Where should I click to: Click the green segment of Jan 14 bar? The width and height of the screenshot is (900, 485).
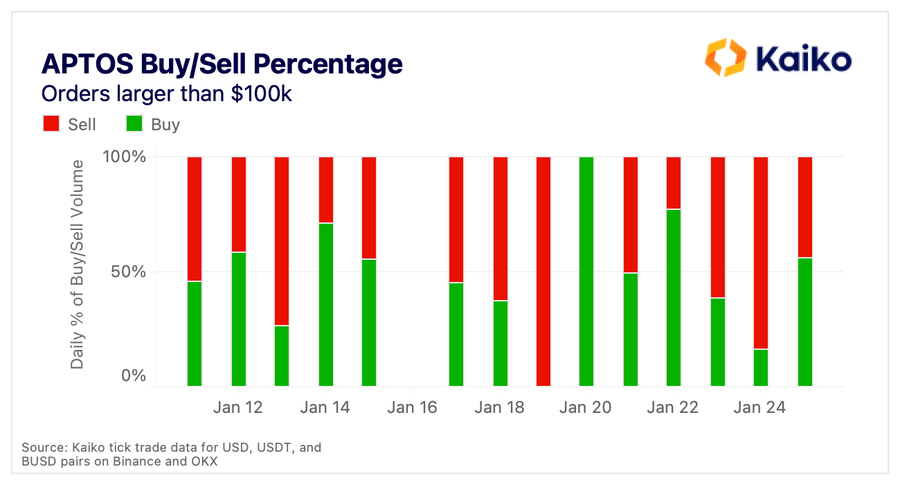[325, 304]
